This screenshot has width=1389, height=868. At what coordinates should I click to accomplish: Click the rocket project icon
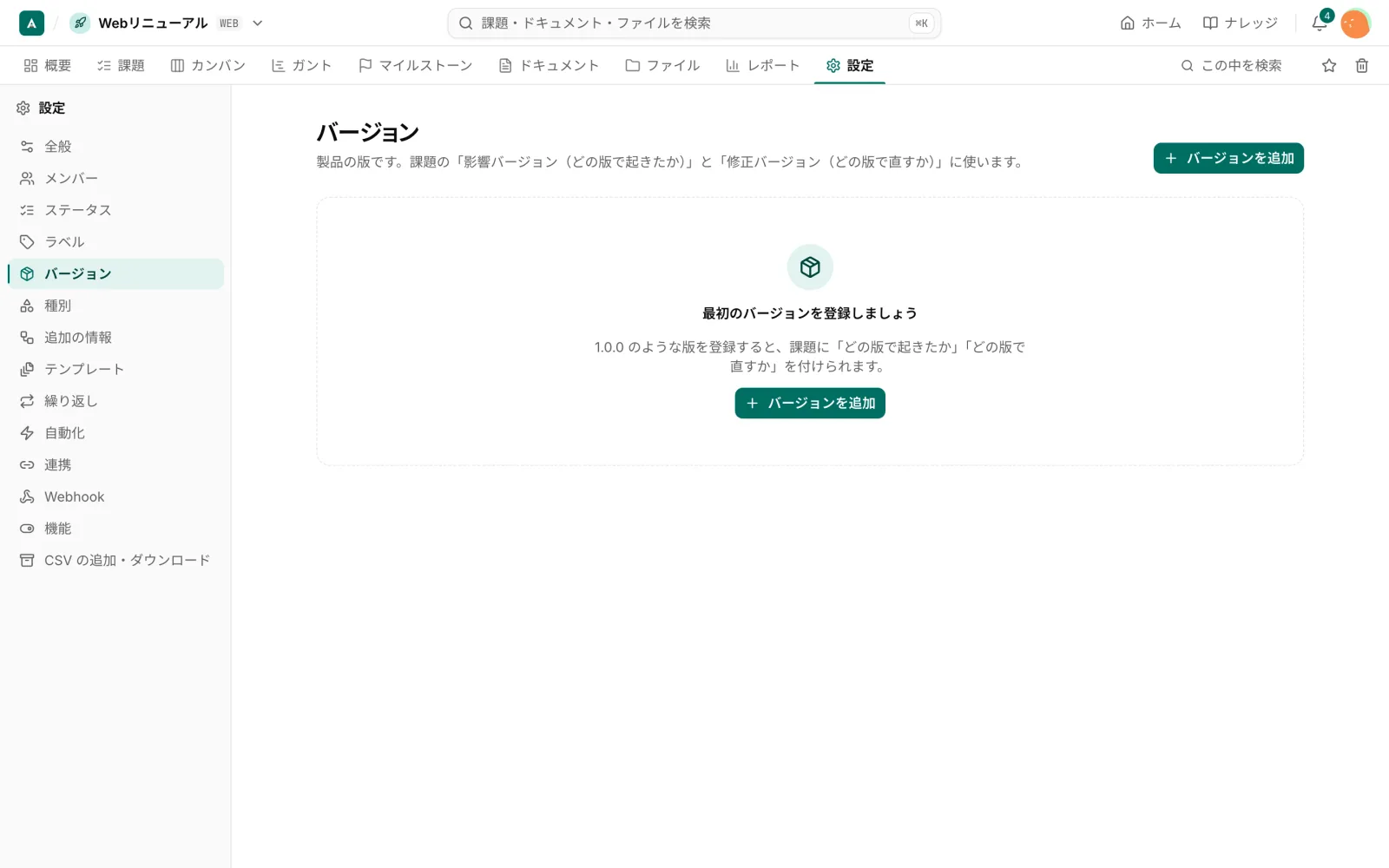(80, 23)
